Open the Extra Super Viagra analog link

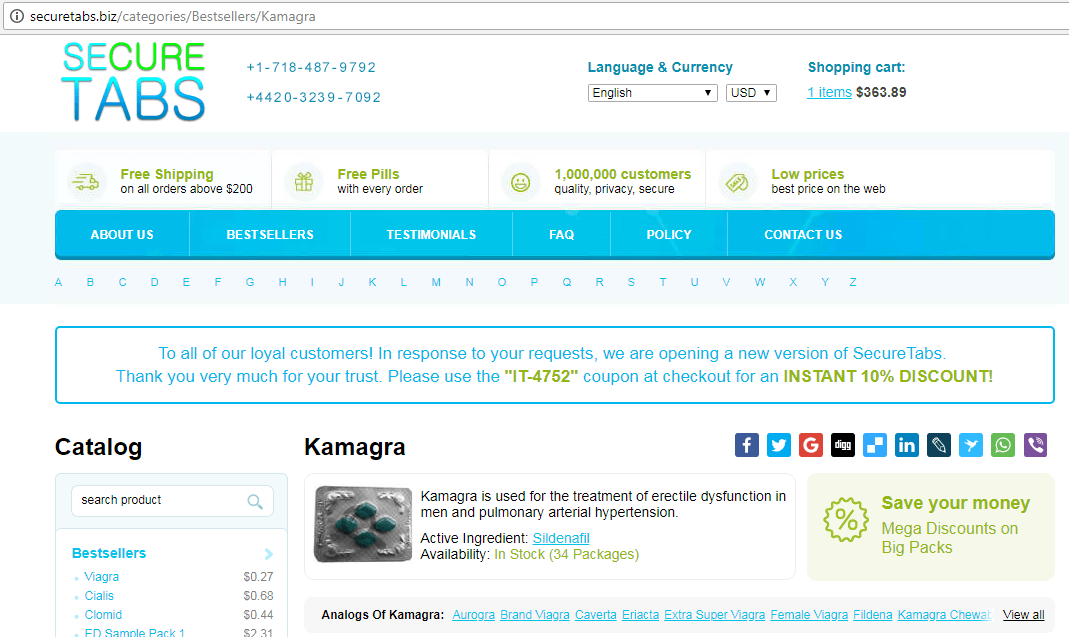click(x=714, y=614)
